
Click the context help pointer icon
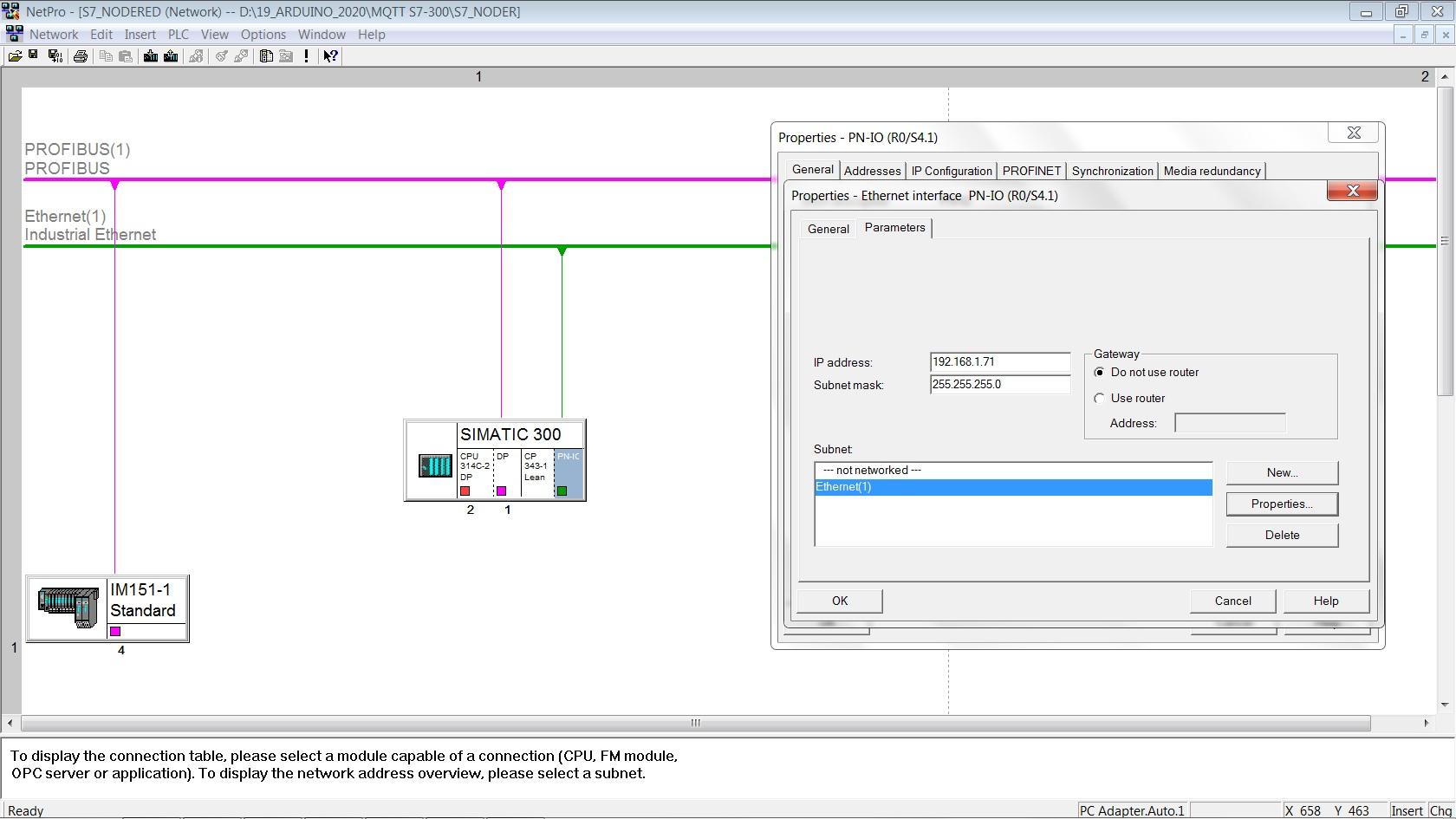330,56
